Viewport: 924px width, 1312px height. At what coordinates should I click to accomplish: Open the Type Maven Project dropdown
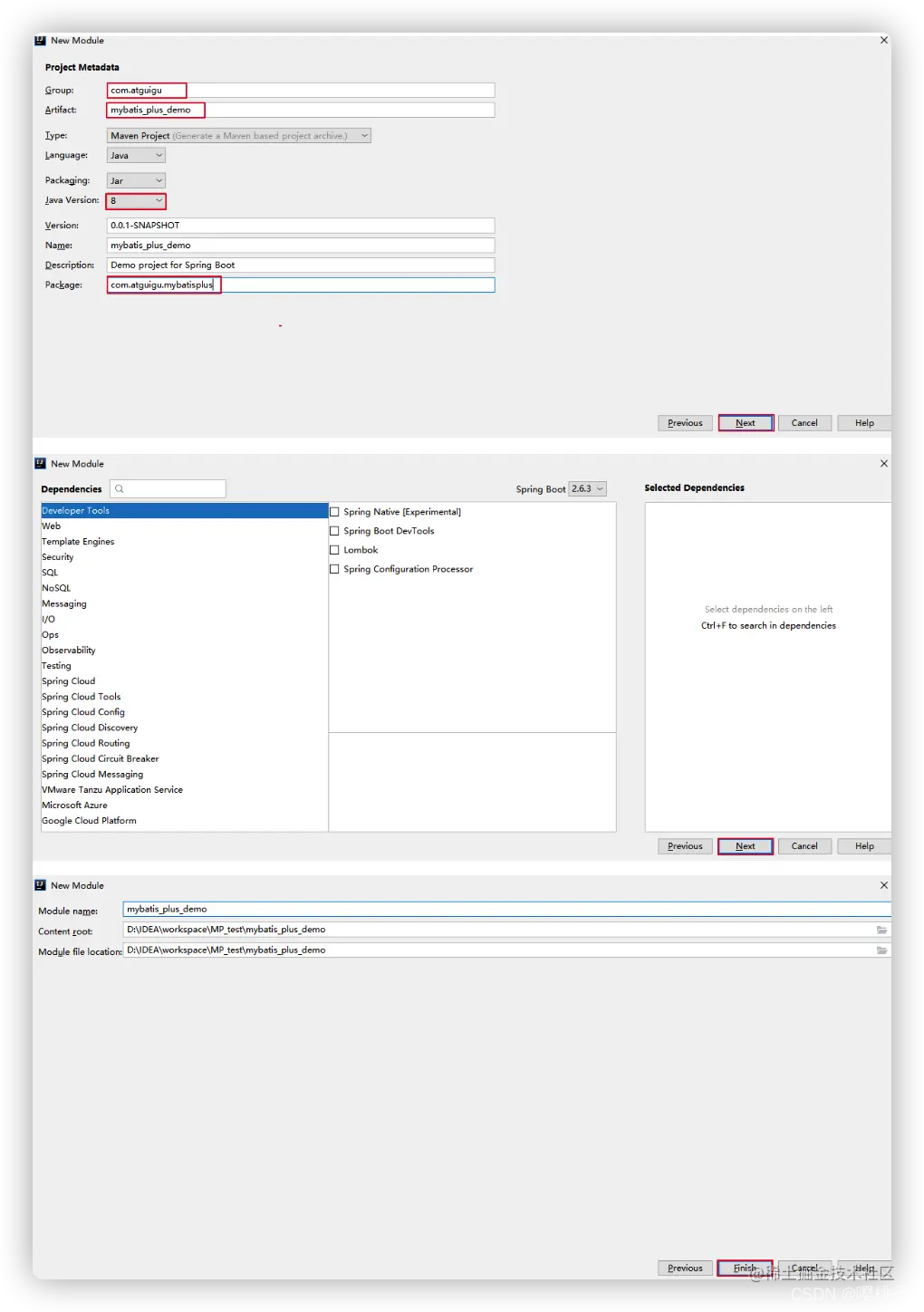click(239, 136)
